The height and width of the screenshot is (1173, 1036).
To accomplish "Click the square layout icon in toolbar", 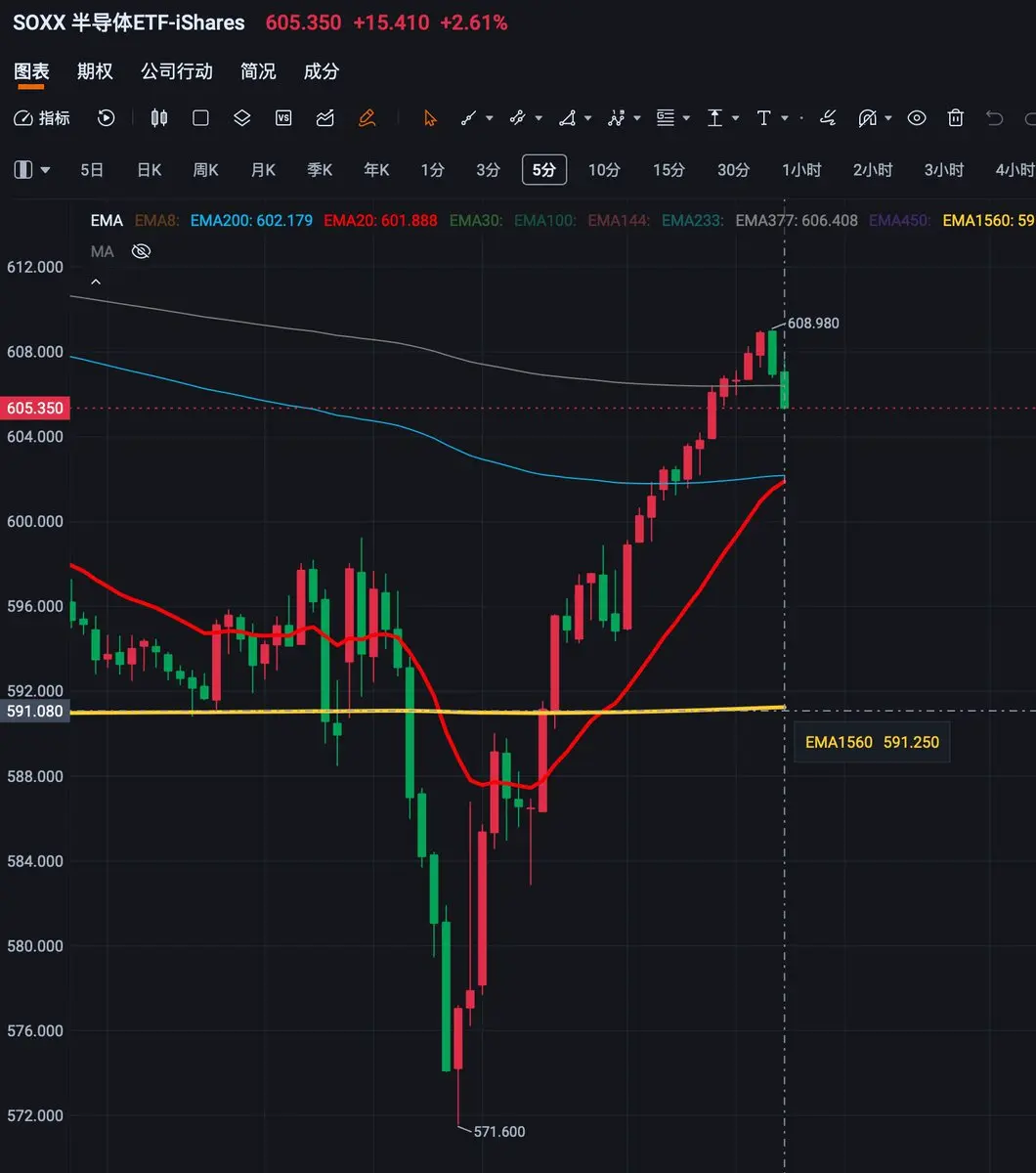I will tap(200, 118).
